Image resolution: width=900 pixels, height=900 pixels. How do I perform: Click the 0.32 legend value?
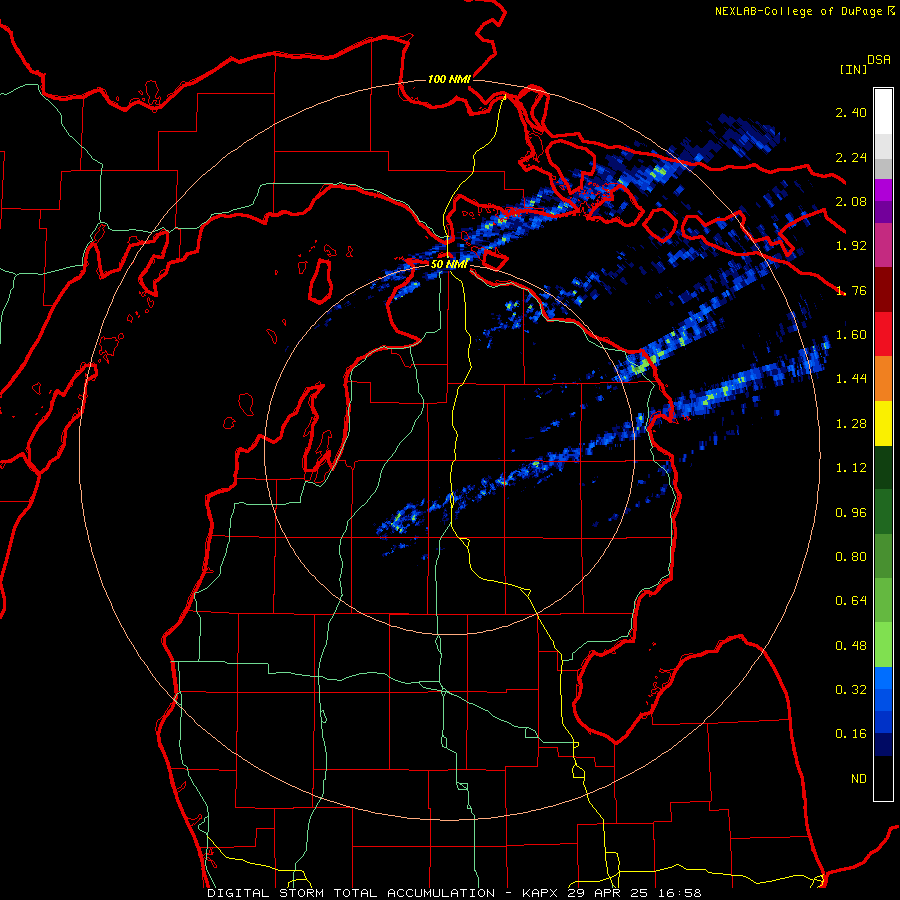click(x=851, y=690)
